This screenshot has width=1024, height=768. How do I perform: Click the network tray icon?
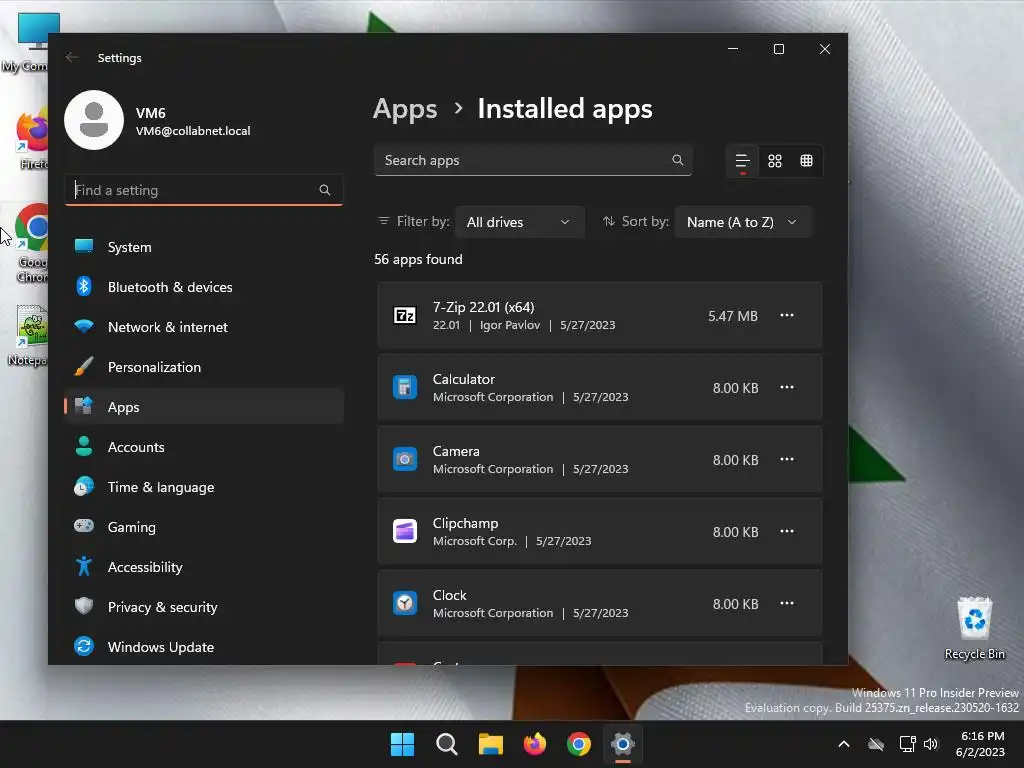coord(907,744)
